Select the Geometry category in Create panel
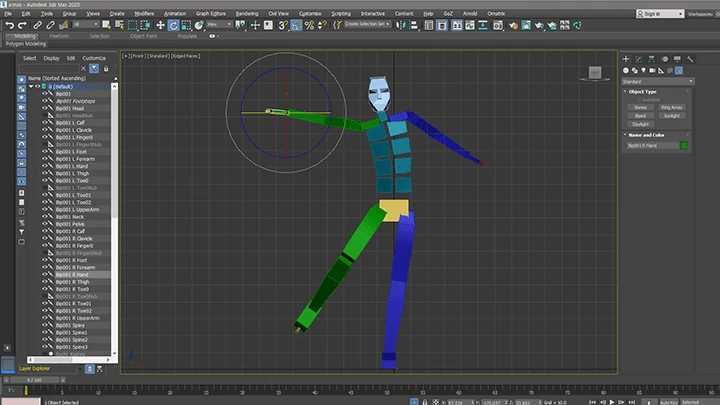Screen dimensions: 720x405 pos(626,70)
